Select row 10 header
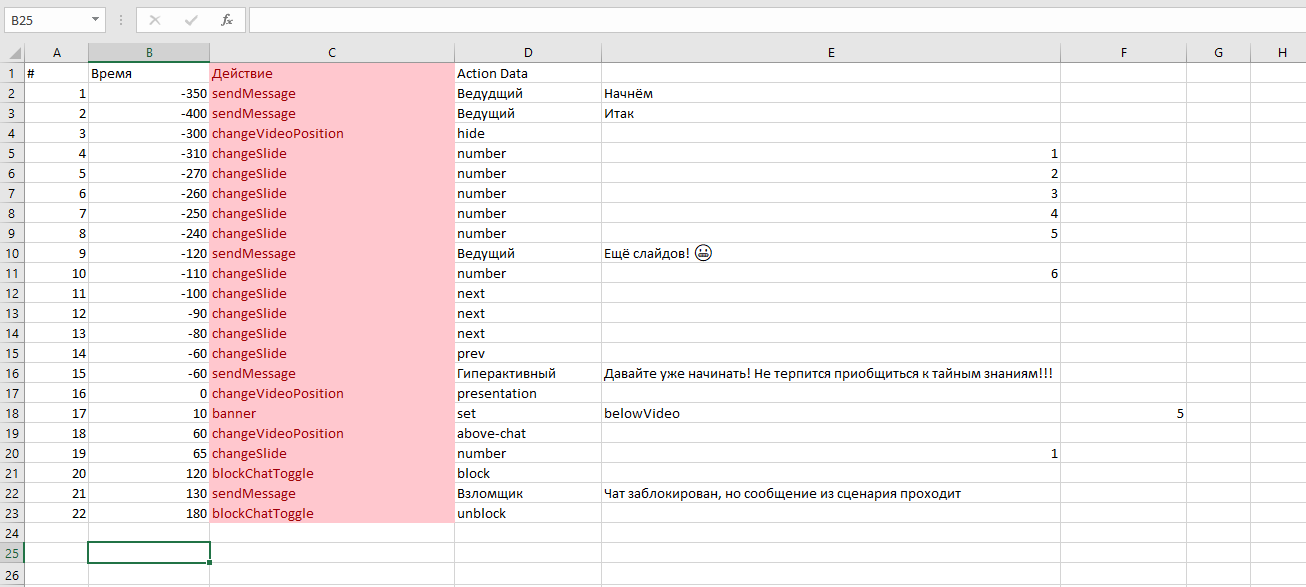The width and height of the screenshot is (1306, 587). pos(12,253)
